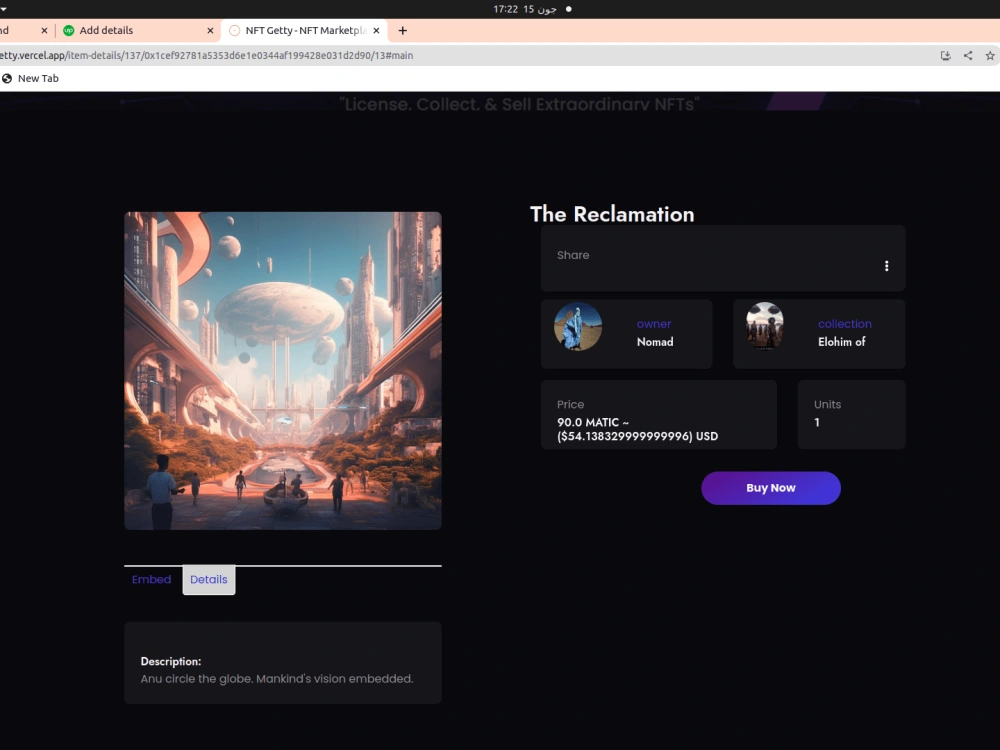
Task: Click the Buy Now button
Action: pos(770,488)
